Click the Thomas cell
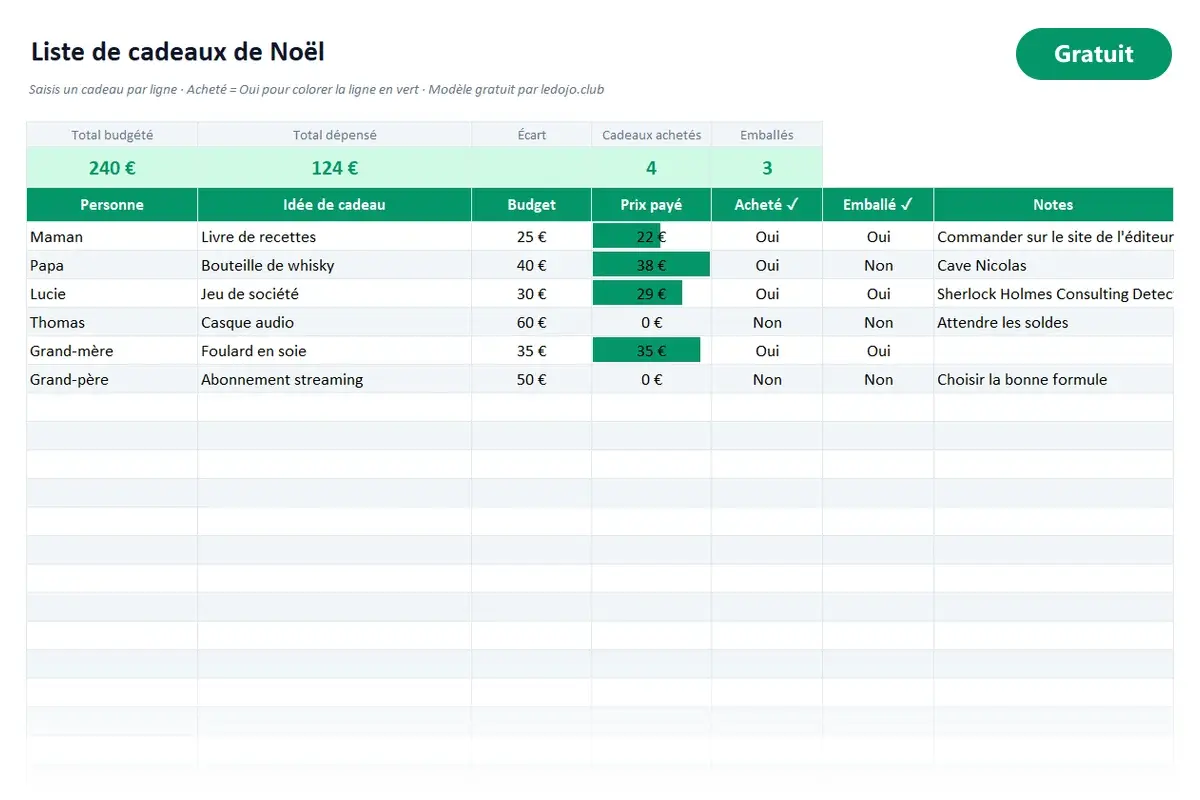The image size is (1200, 800). pyautogui.click(x=112, y=322)
